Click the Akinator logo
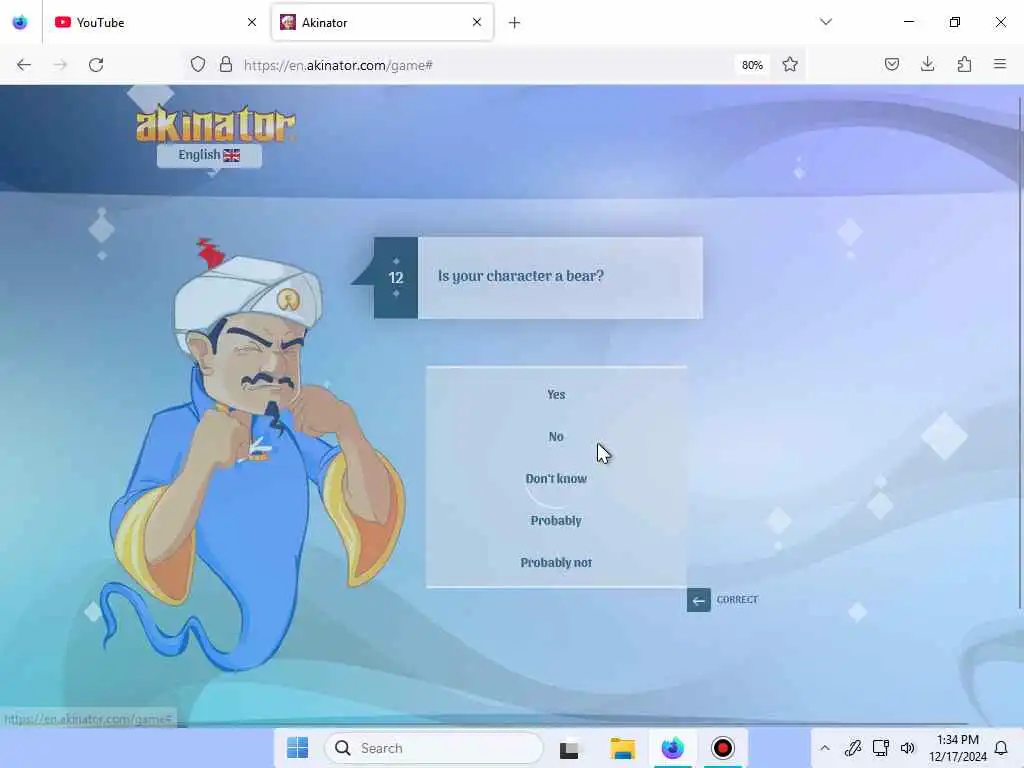Viewport: 1024px width, 768px height. coord(216,123)
